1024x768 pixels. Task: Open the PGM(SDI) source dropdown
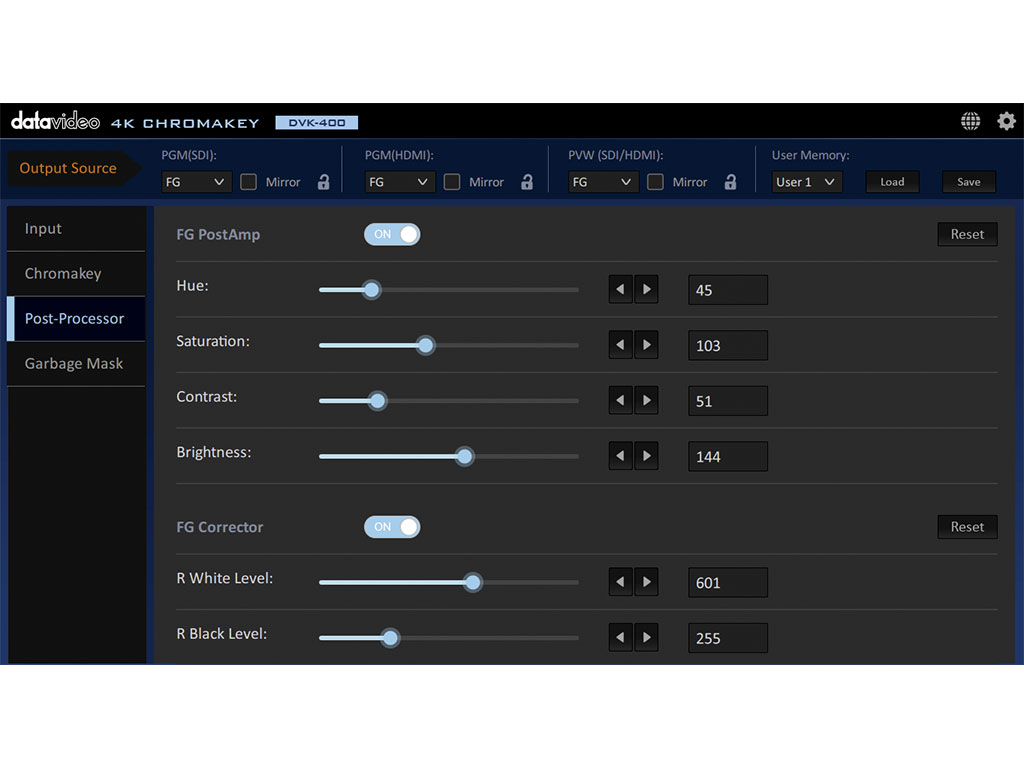click(196, 182)
